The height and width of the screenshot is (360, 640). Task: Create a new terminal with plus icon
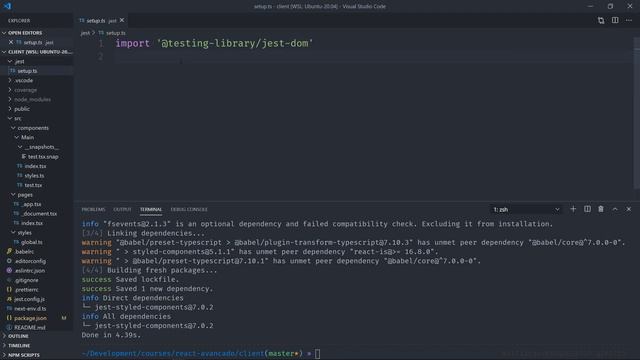click(573, 209)
